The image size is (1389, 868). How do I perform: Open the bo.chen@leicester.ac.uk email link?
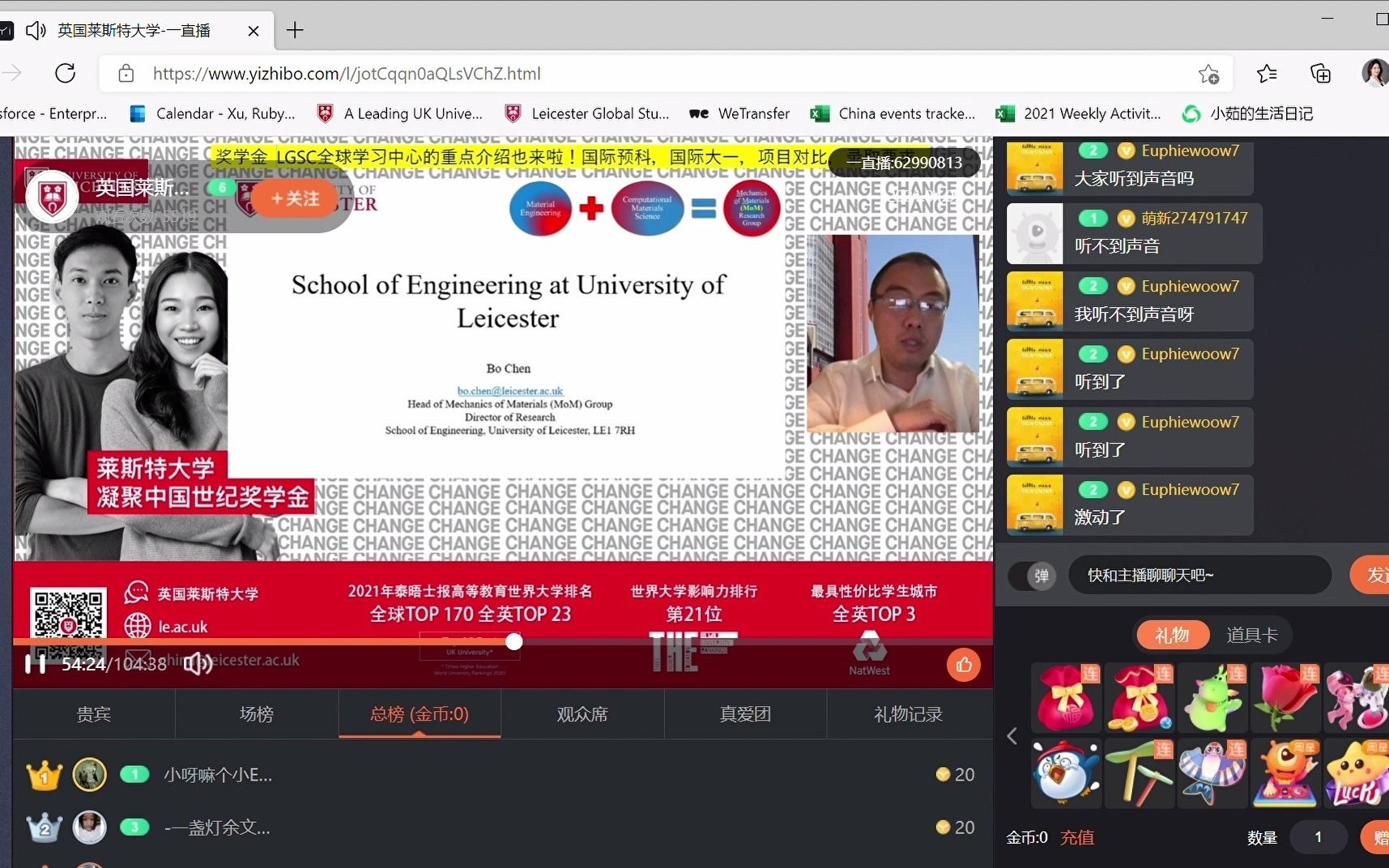tap(509, 390)
